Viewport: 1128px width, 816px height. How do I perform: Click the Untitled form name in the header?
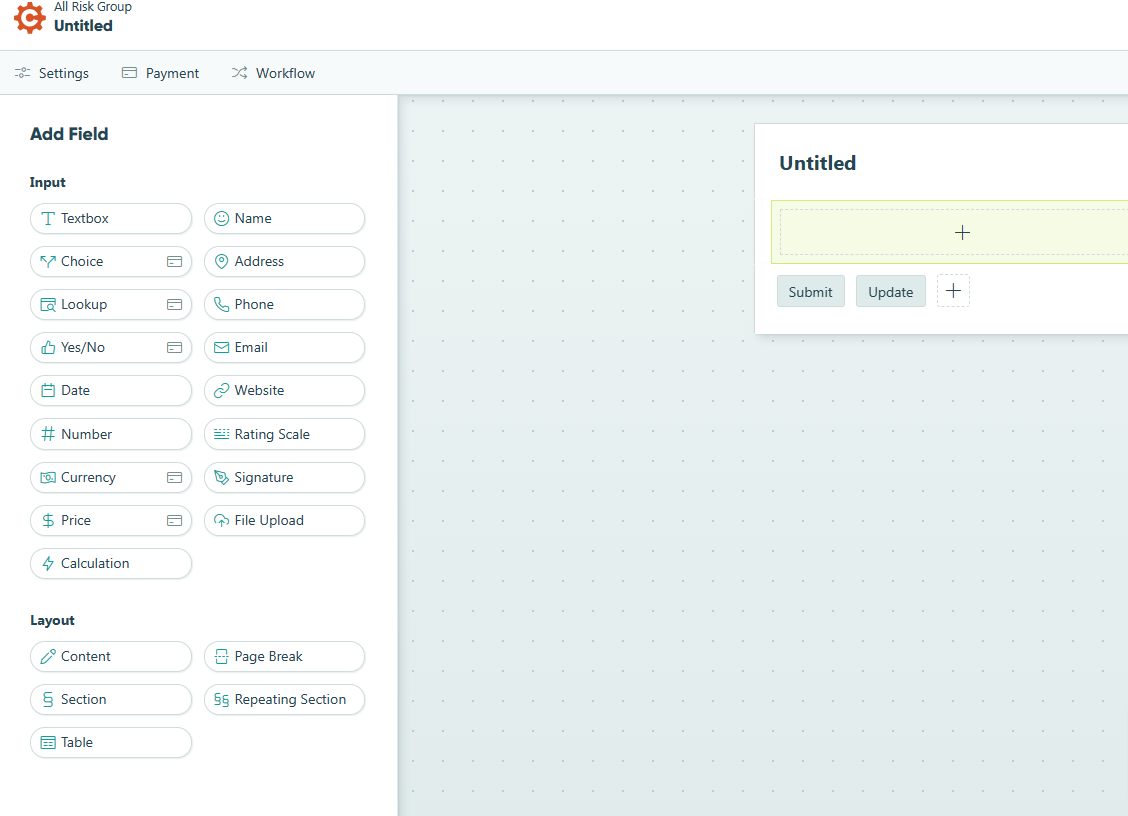click(83, 26)
